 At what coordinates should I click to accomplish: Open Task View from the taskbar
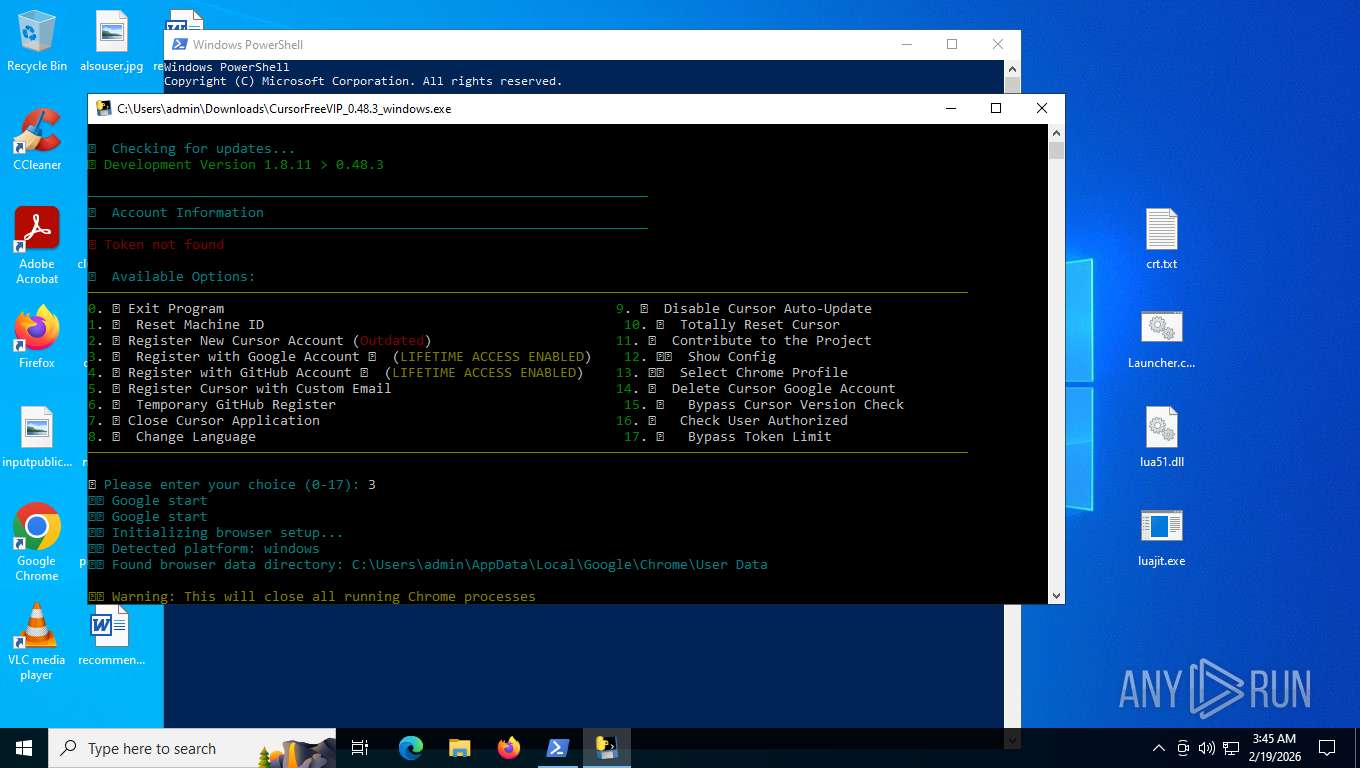point(361,748)
